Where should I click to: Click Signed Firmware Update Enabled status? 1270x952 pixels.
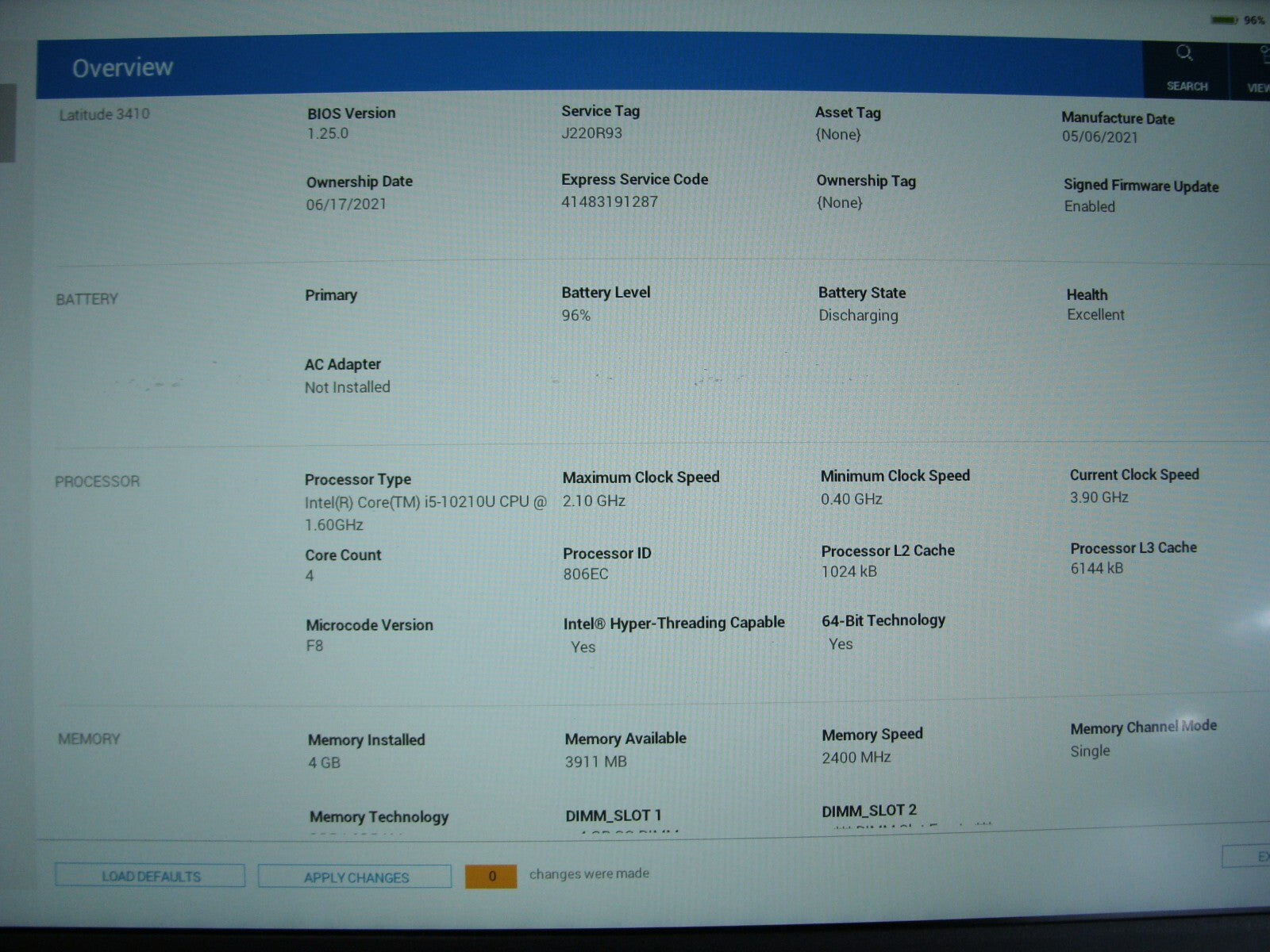pyautogui.click(x=1089, y=206)
